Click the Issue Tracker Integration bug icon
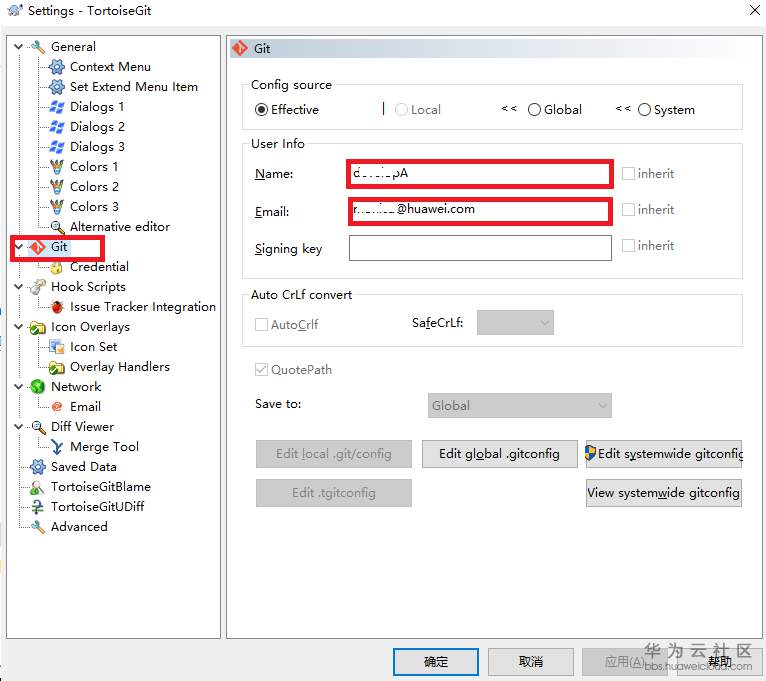 (57, 307)
